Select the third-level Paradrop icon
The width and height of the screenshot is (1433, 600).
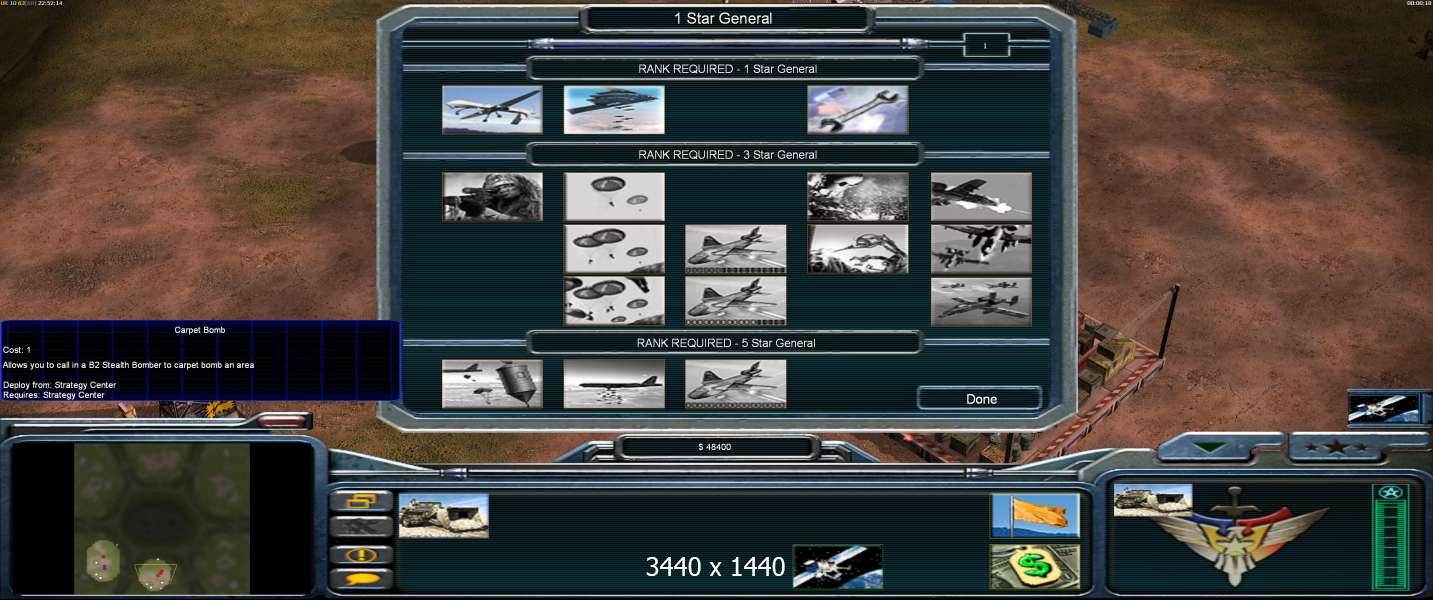(x=614, y=301)
